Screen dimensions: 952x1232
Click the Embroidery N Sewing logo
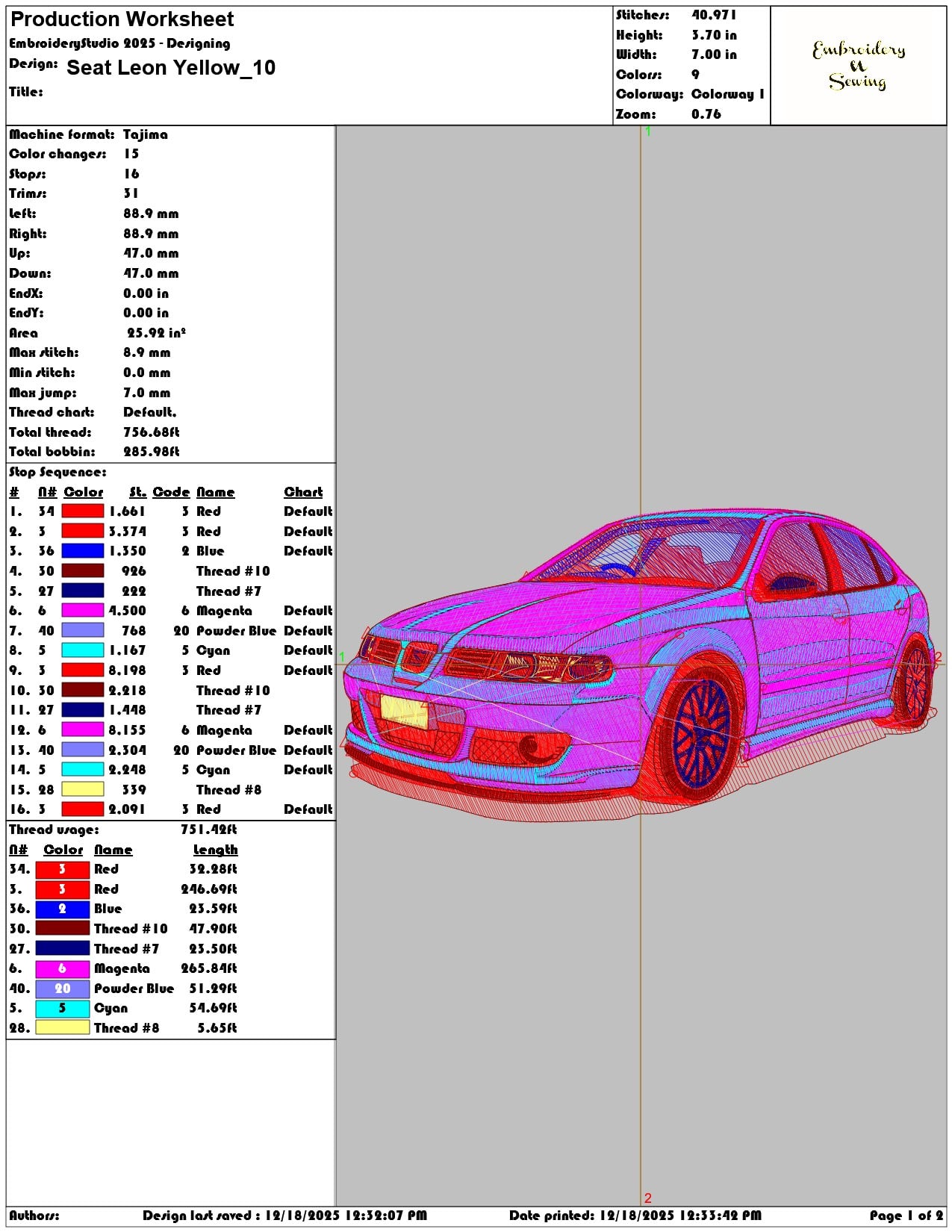click(859, 66)
